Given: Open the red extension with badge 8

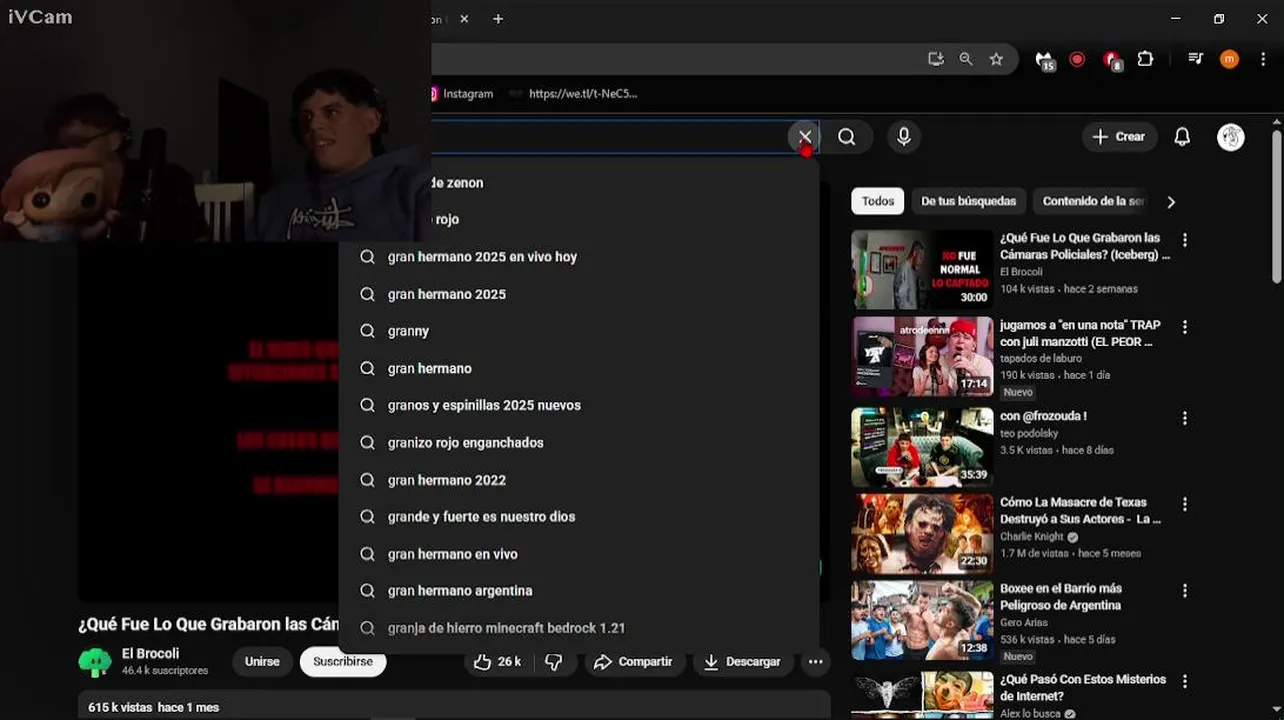Looking at the screenshot, I should pyautogui.click(x=1112, y=60).
